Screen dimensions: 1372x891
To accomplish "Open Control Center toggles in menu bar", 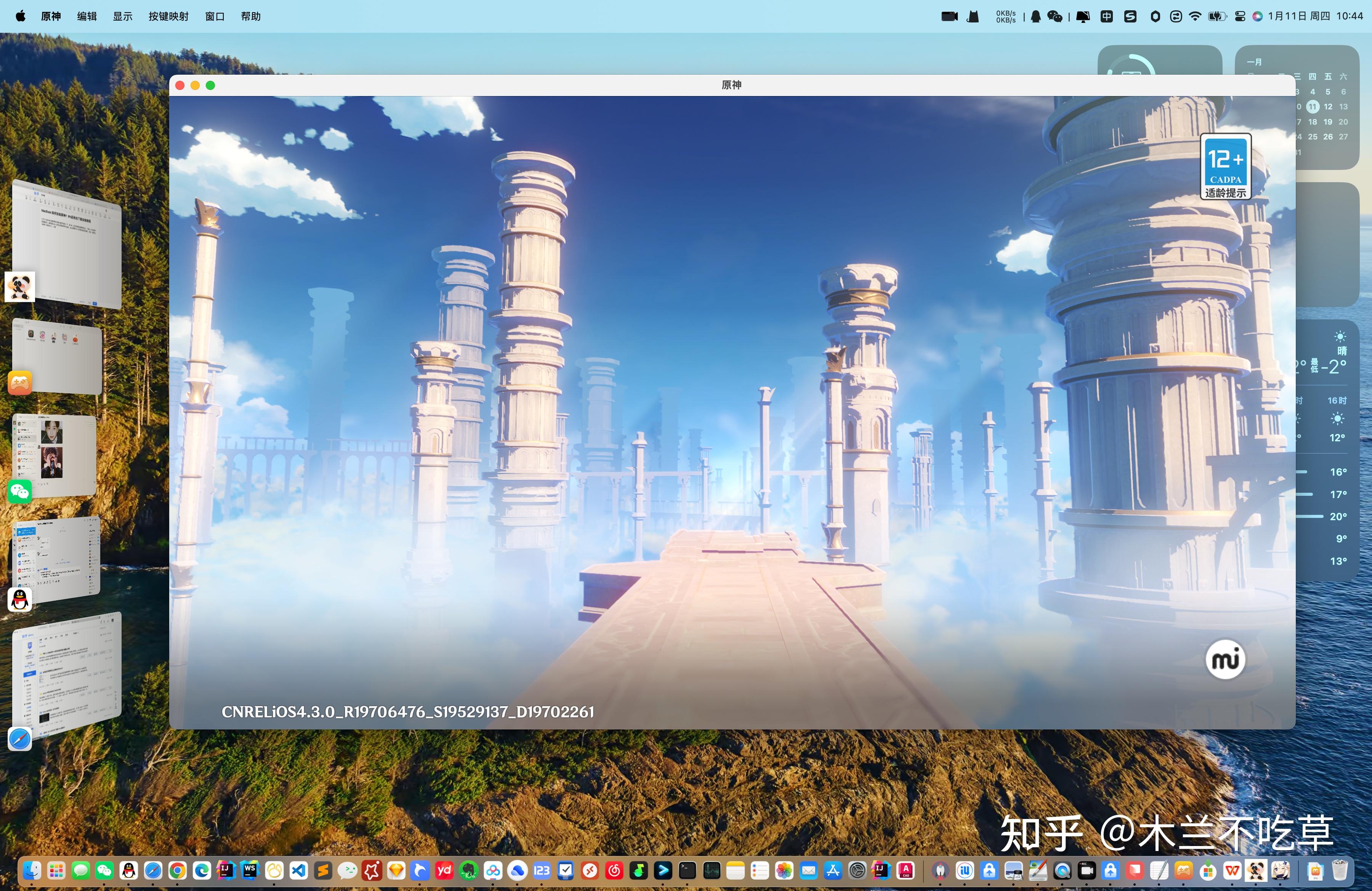I will [1240, 16].
